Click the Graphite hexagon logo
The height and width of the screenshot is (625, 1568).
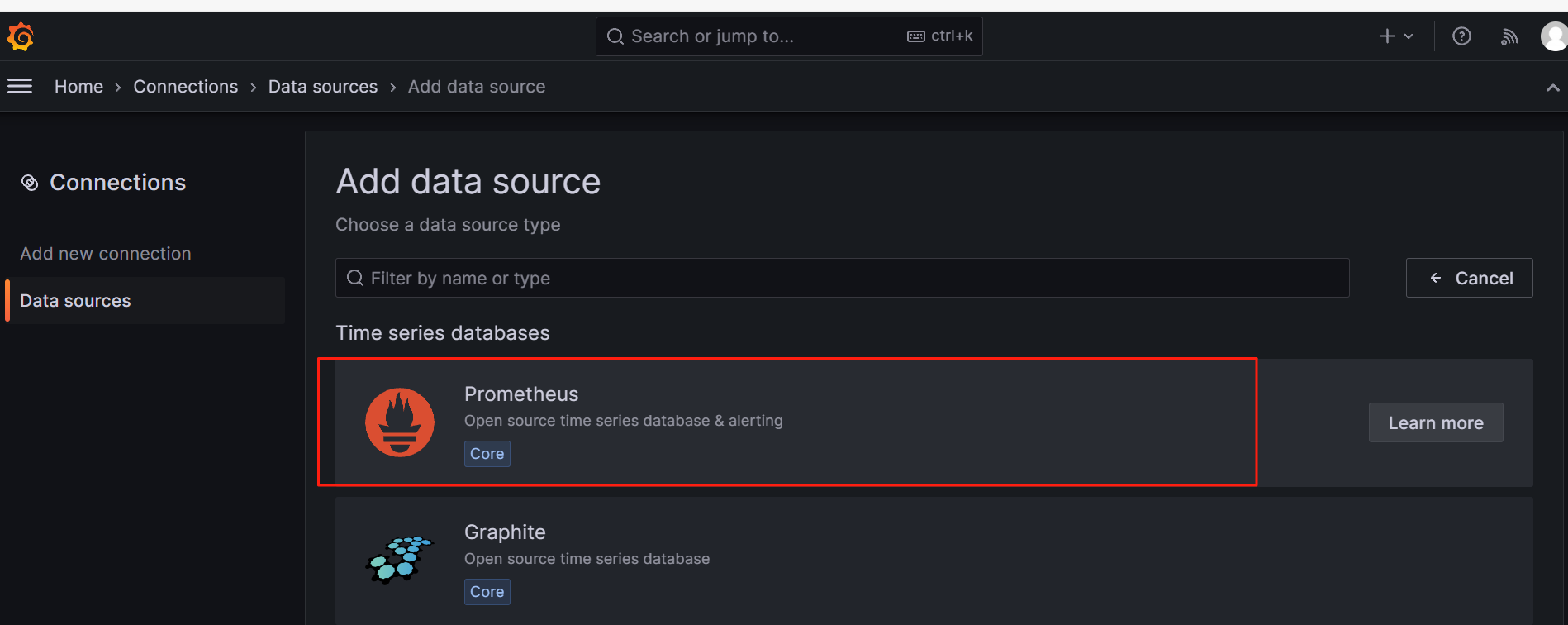pyautogui.click(x=399, y=560)
